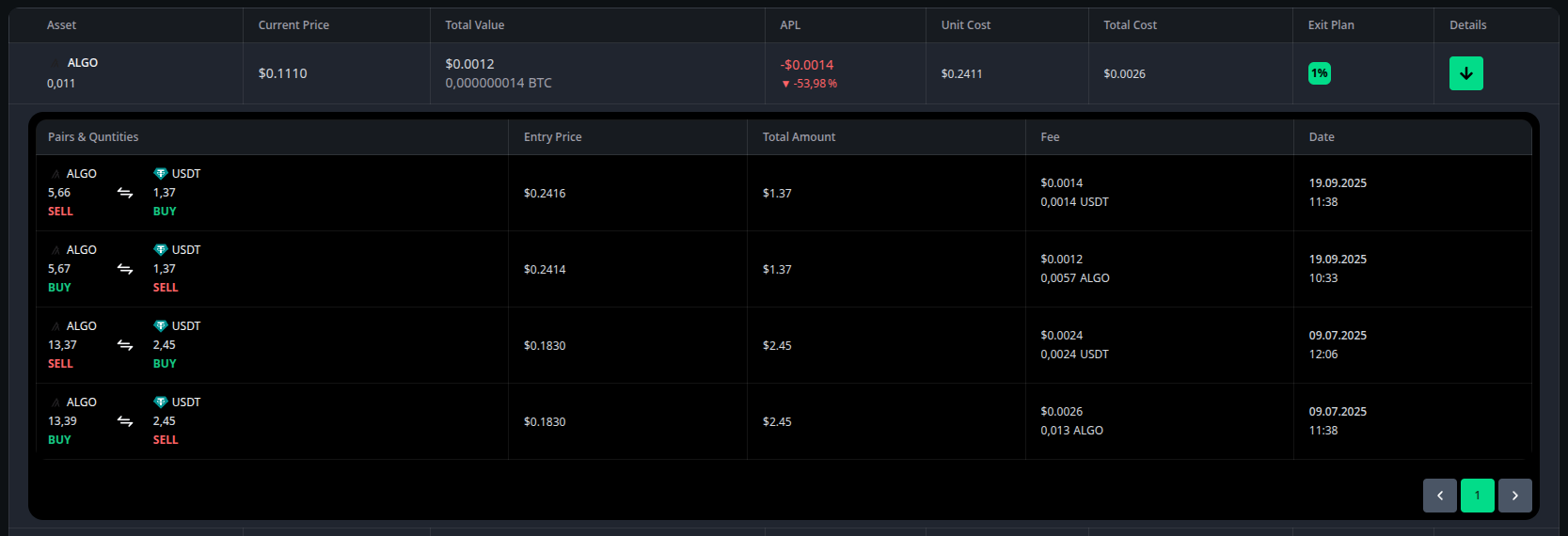This screenshot has width=1568, height=536.
Task: Click ALGO logo in 5,67 buy row
Action: [55, 250]
